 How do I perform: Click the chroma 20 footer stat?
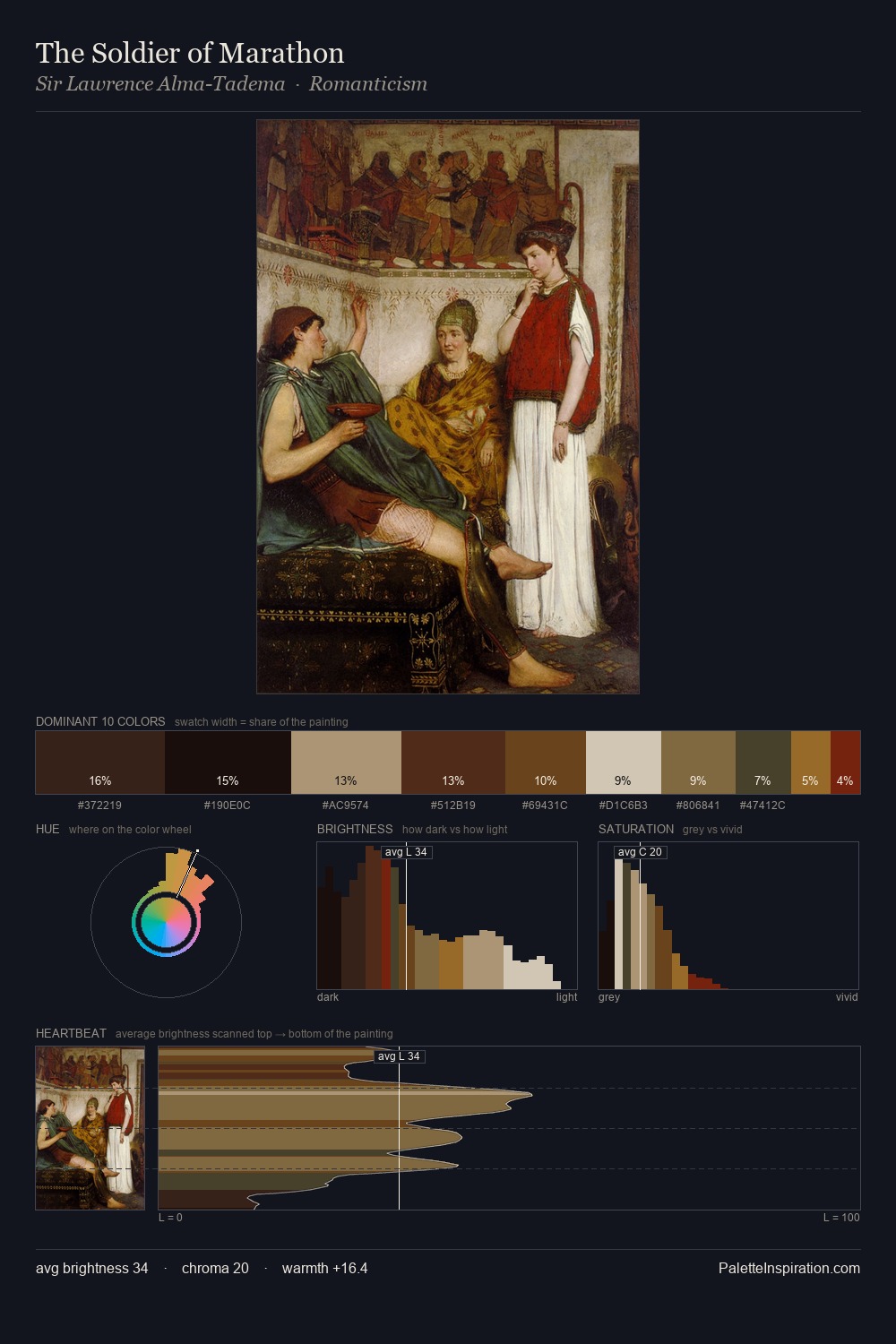(215, 1269)
